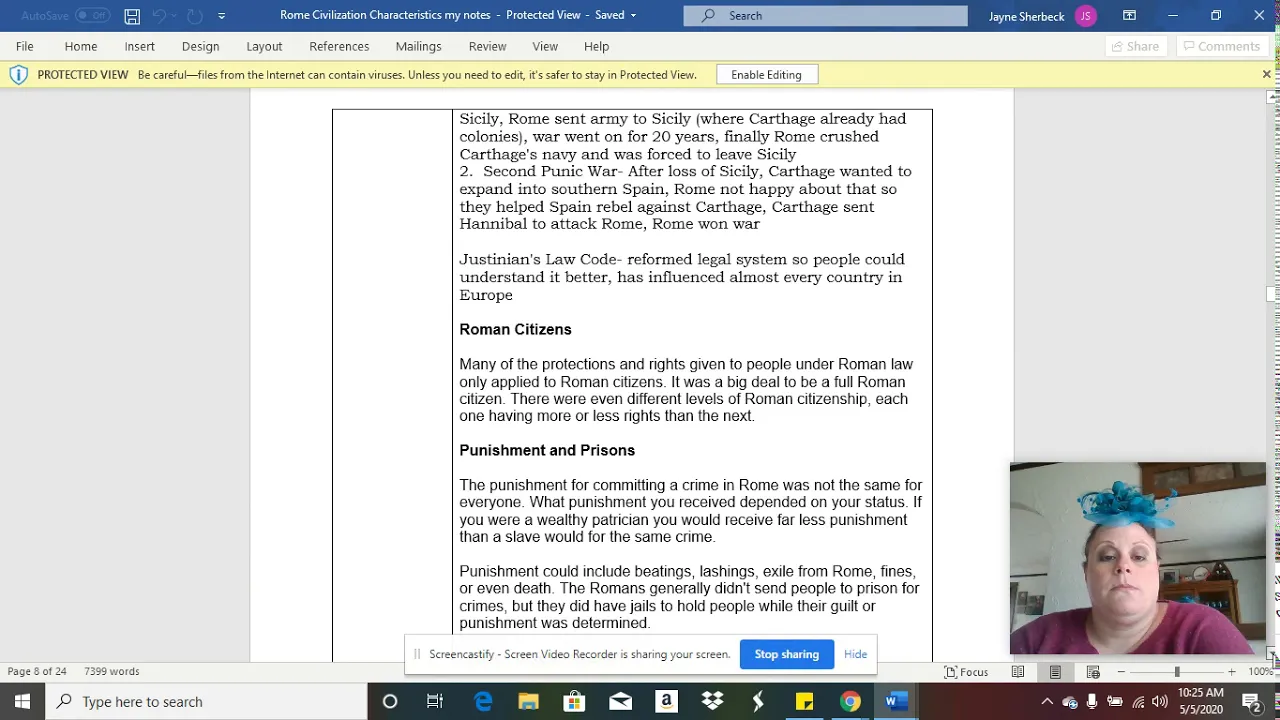Switch to the Home tab
The width and height of the screenshot is (1280, 720).
(x=81, y=46)
